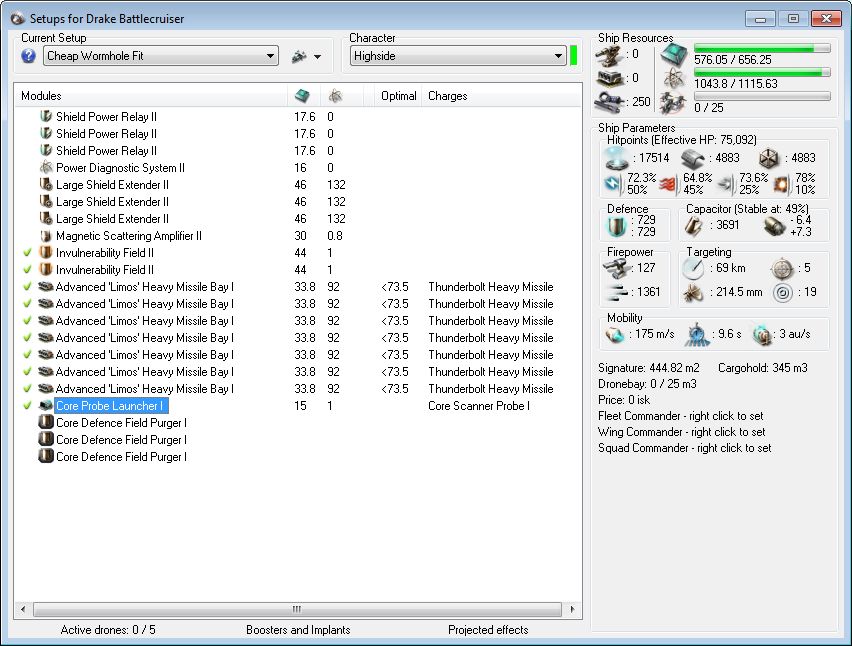Viewport: 852px width, 646px height.
Task: Toggle the third Heavy Missile Bay active checkmark
Action: click(27, 321)
